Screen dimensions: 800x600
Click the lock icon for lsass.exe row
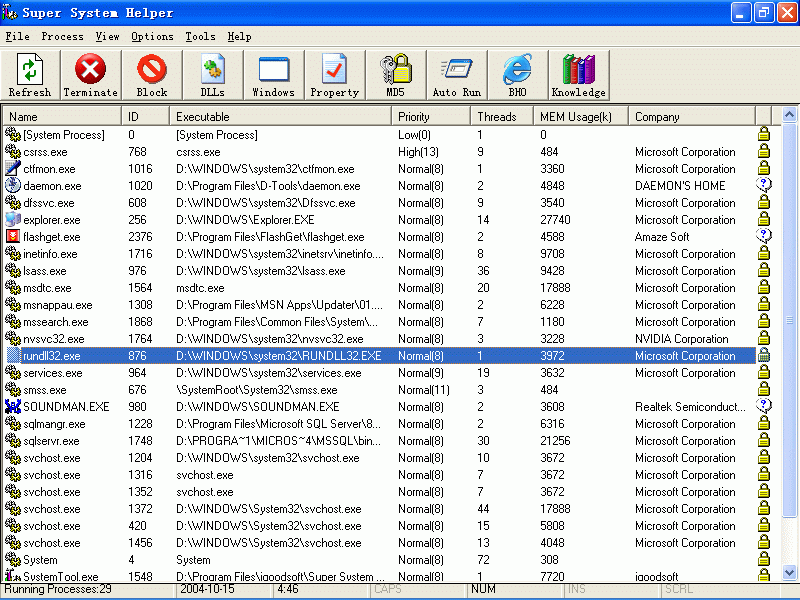[x=763, y=270]
